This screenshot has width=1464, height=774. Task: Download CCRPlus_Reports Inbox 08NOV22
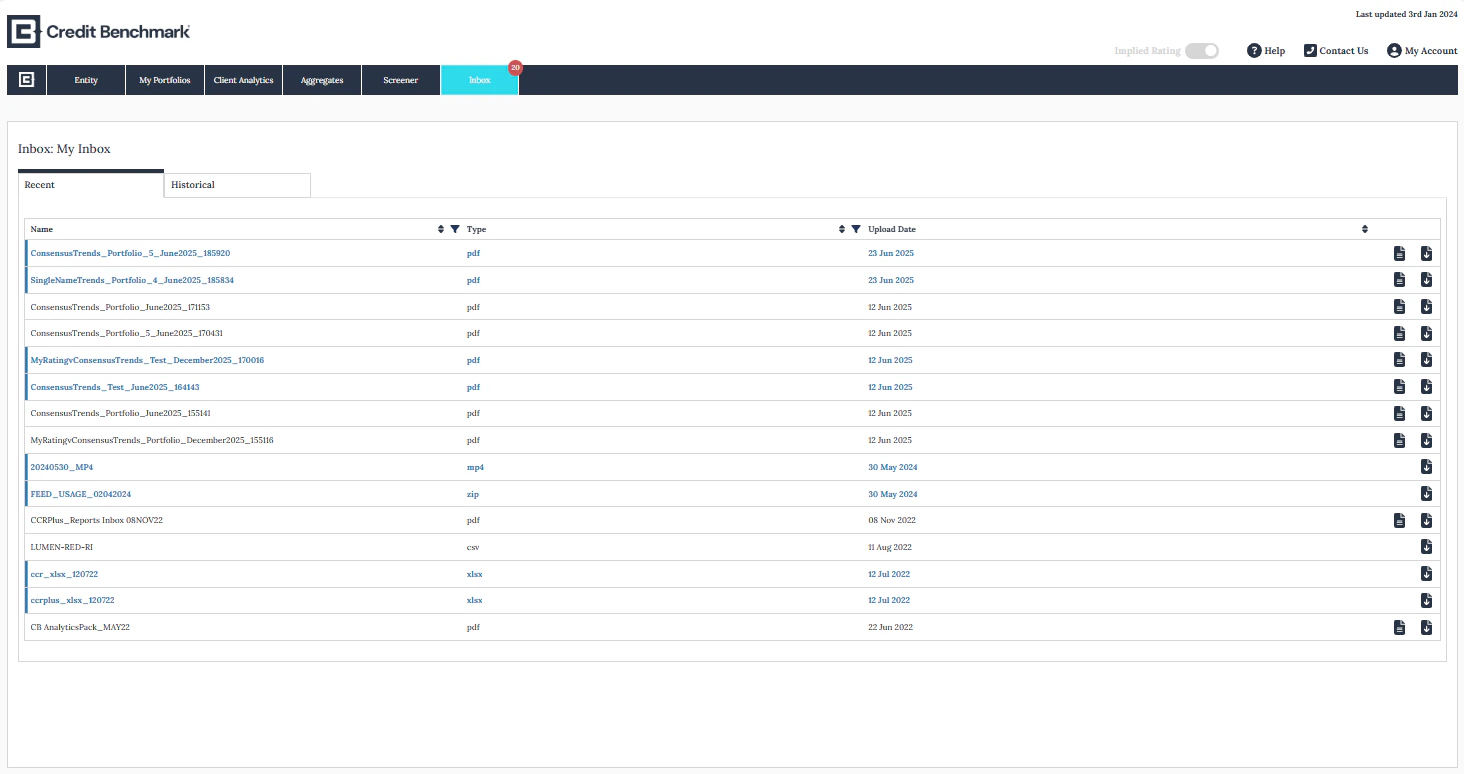click(1427, 520)
